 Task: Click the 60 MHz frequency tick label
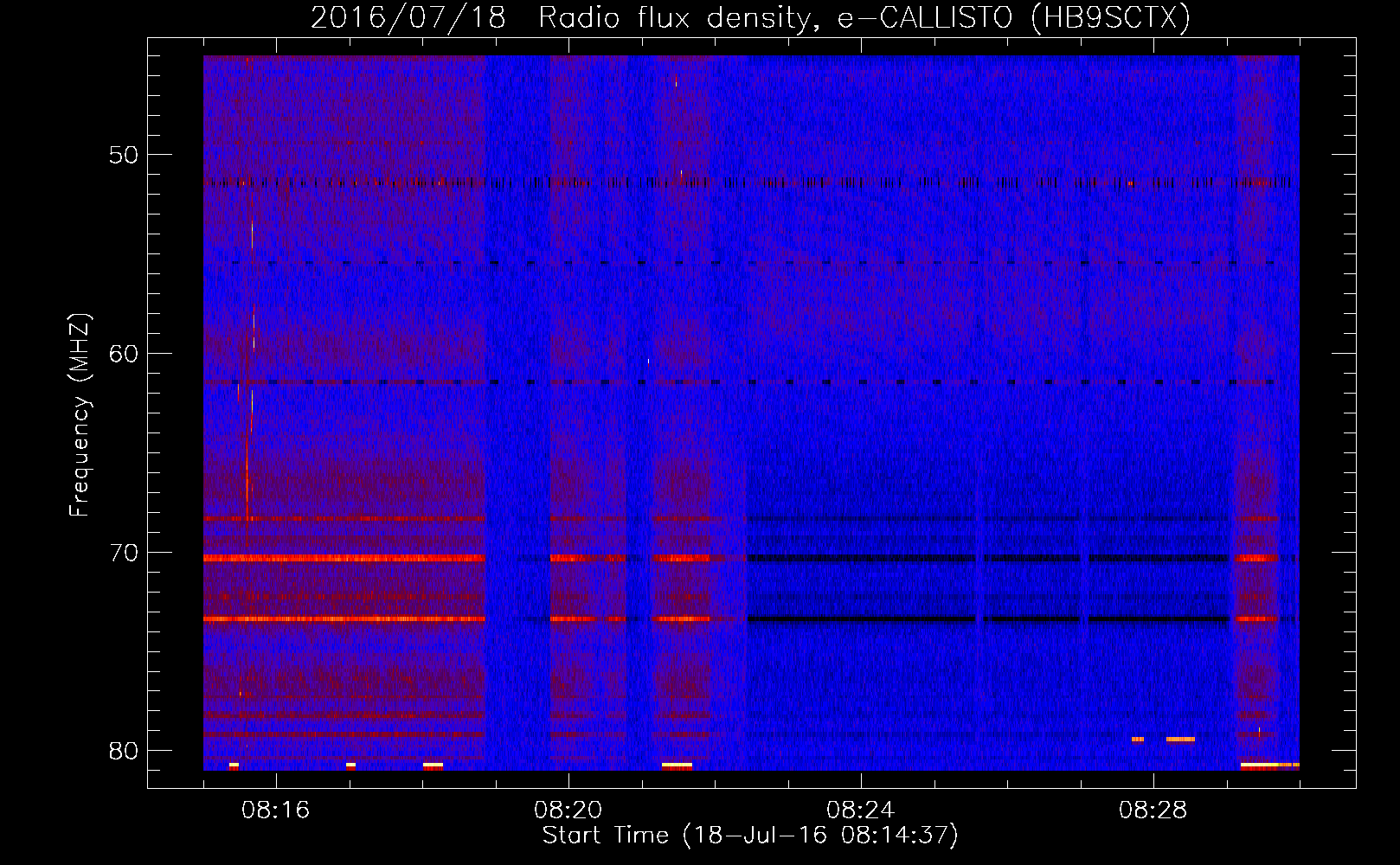pos(124,354)
